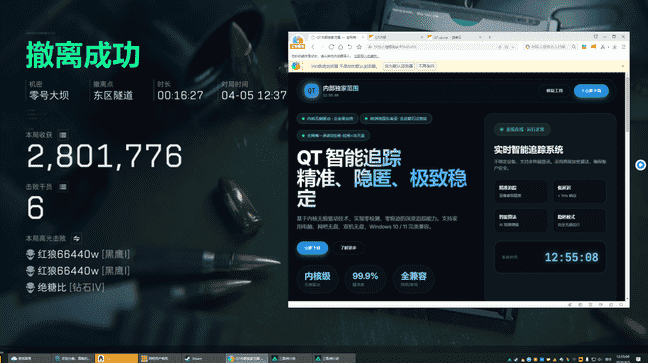Click the 内核级 stat badge
Screen dimensions: 648x363
pyautogui.click(x=317, y=279)
